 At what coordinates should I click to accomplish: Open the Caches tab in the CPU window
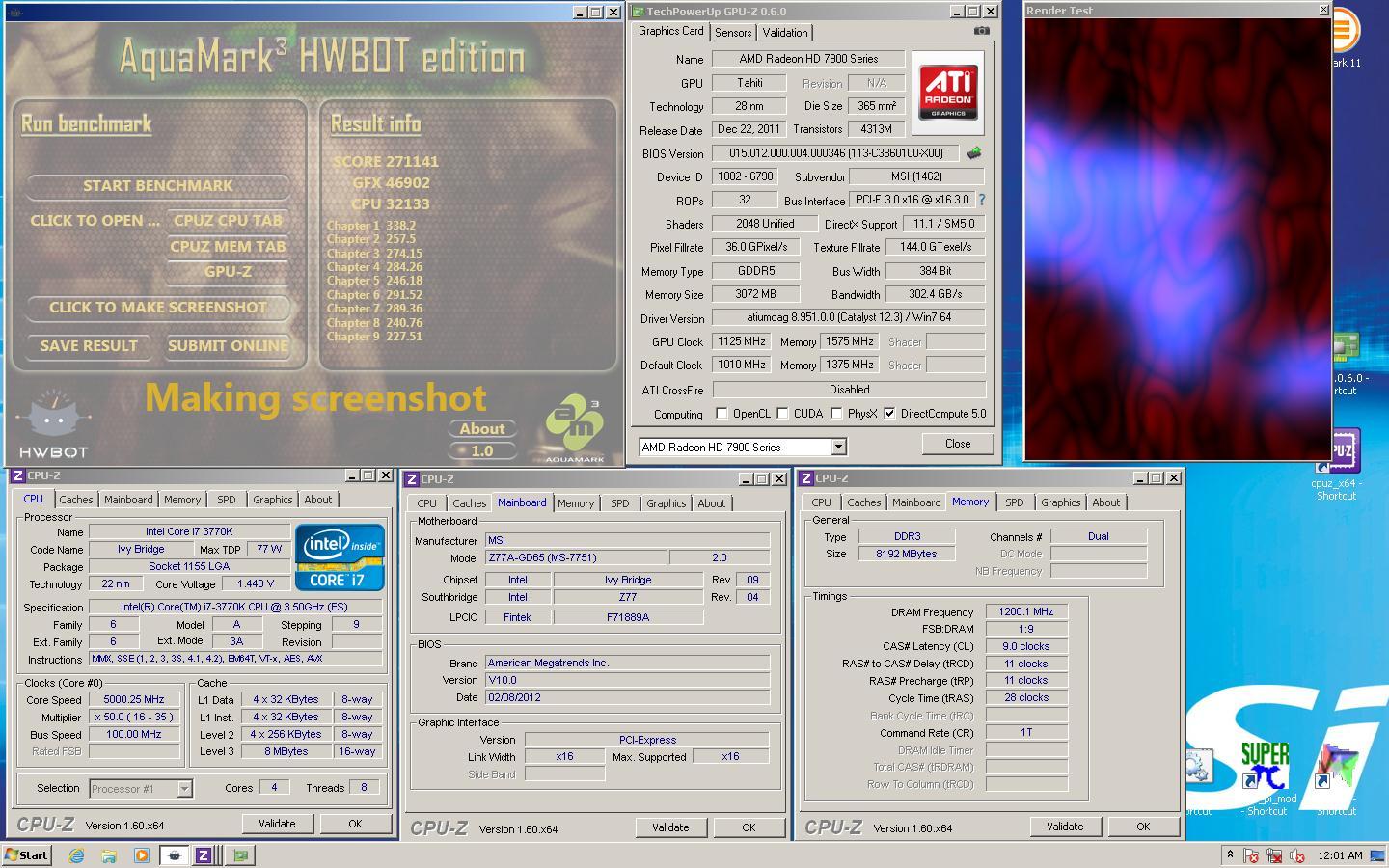pyautogui.click(x=76, y=500)
